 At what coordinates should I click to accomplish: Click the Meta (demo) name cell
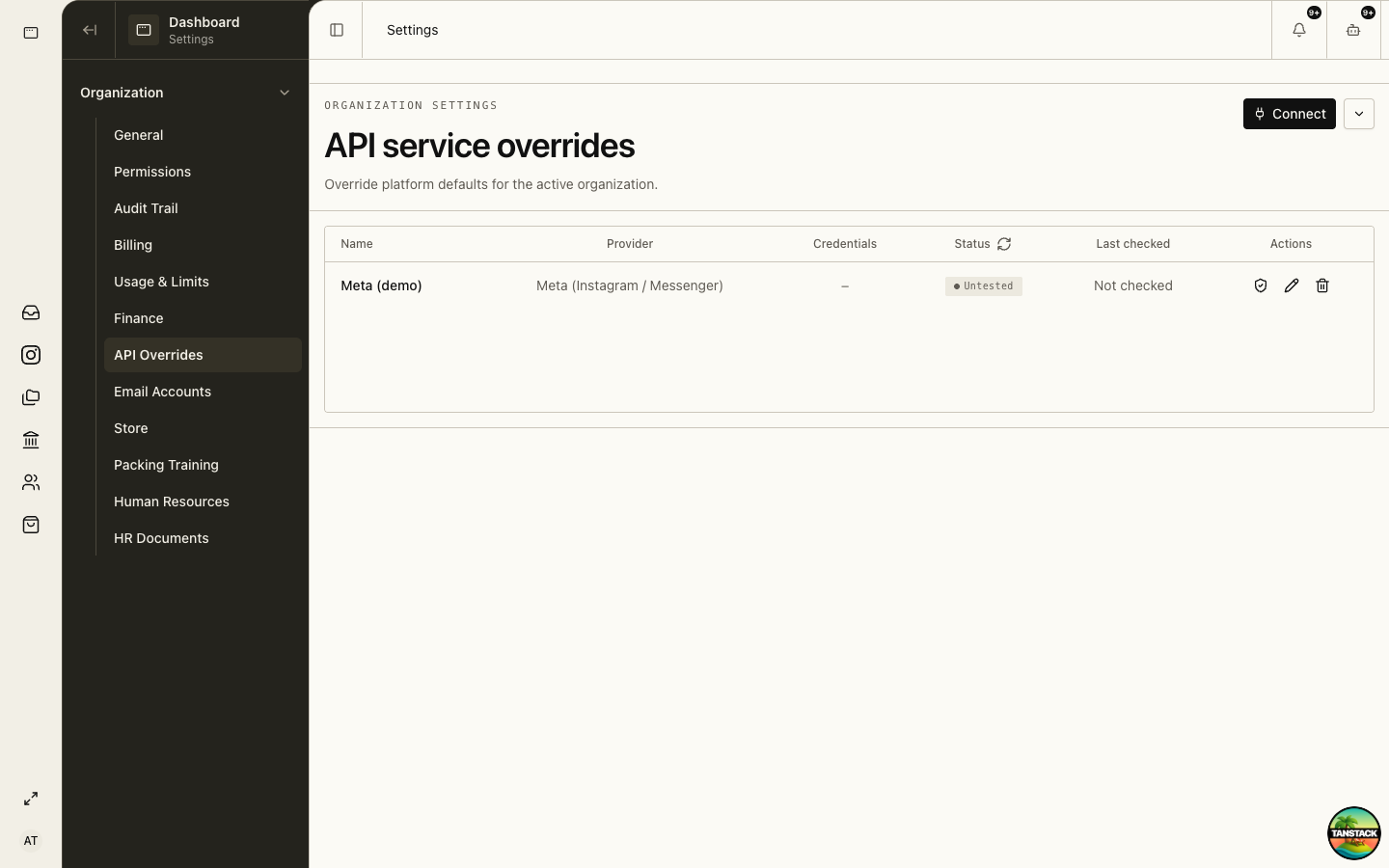pos(381,285)
